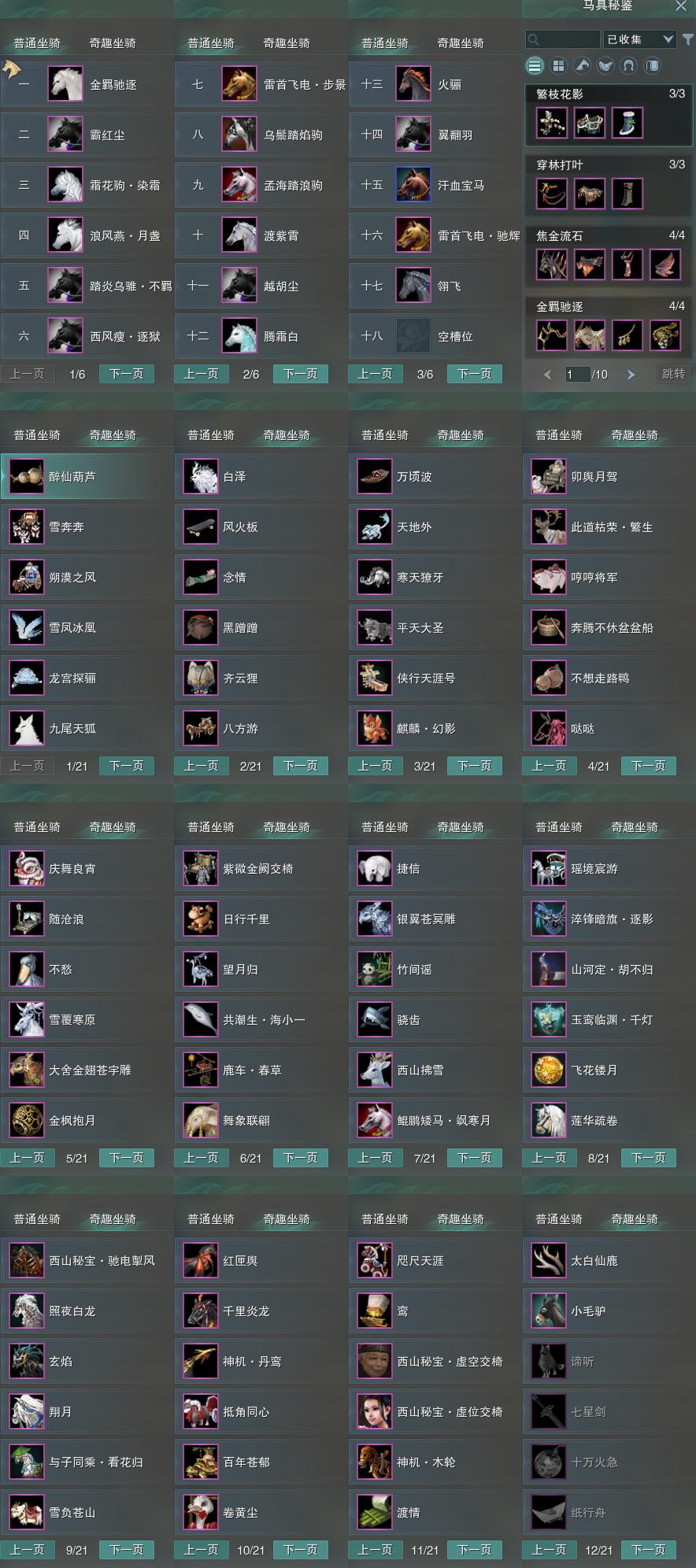This screenshot has width=696, height=1568.
Task: Select the 金羁驰逐 white horse icon
Action: click(65, 84)
